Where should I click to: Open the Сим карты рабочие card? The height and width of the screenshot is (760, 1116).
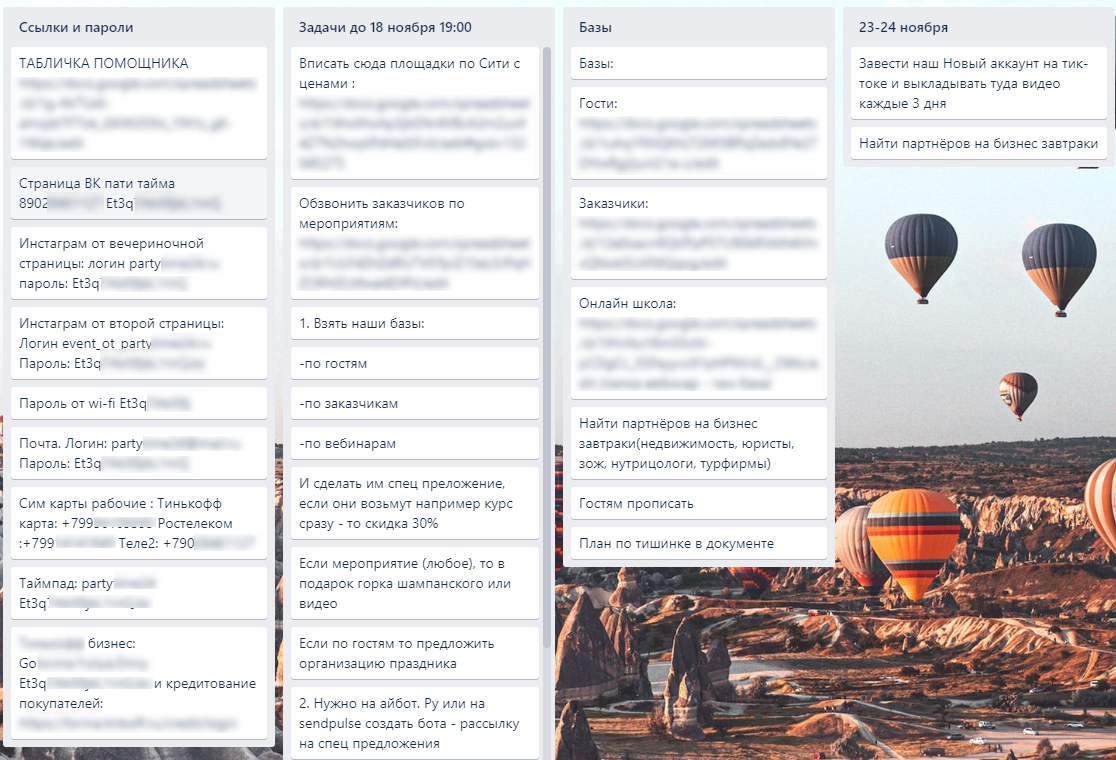(139, 522)
